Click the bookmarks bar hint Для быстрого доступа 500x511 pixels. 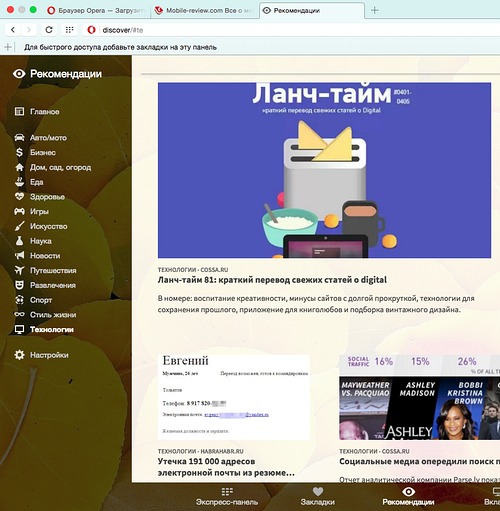click(120, 47)
